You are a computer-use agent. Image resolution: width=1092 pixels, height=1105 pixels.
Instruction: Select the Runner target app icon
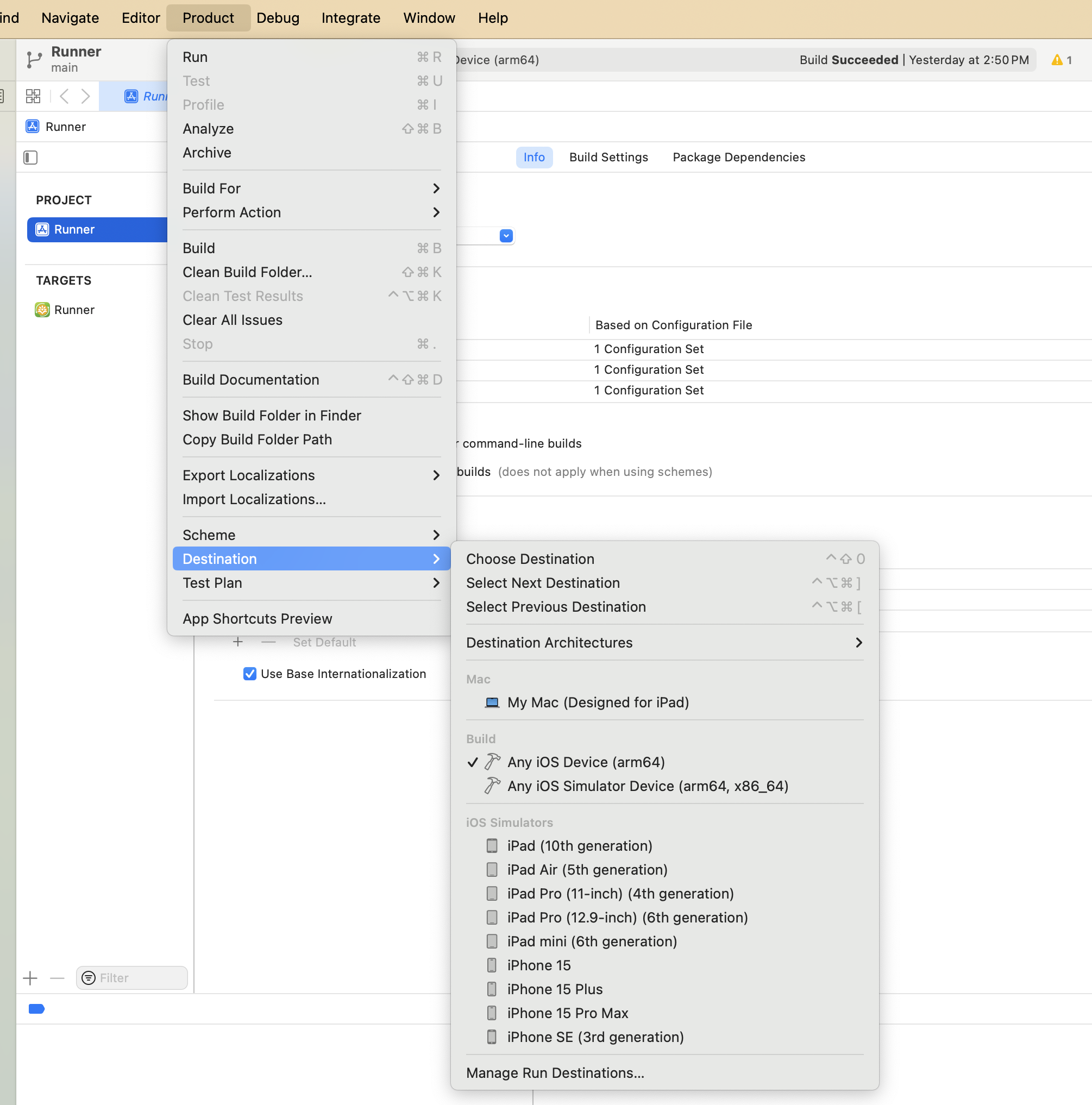(x=42, y=310)
